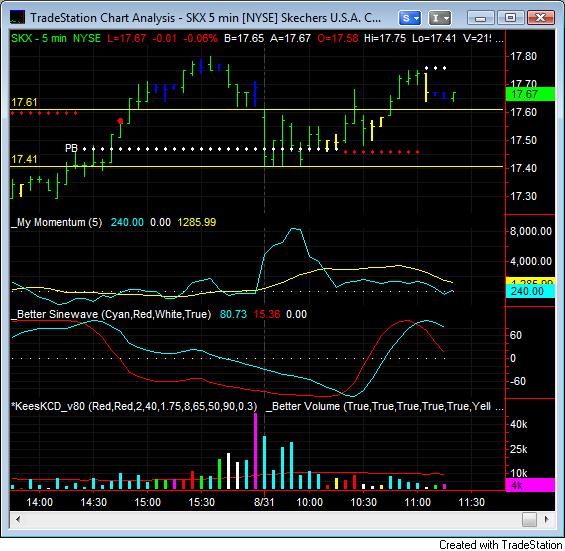Open the gray I interval-link dropdown
Viewport: 565px width, 551px height.
[440, 18]
